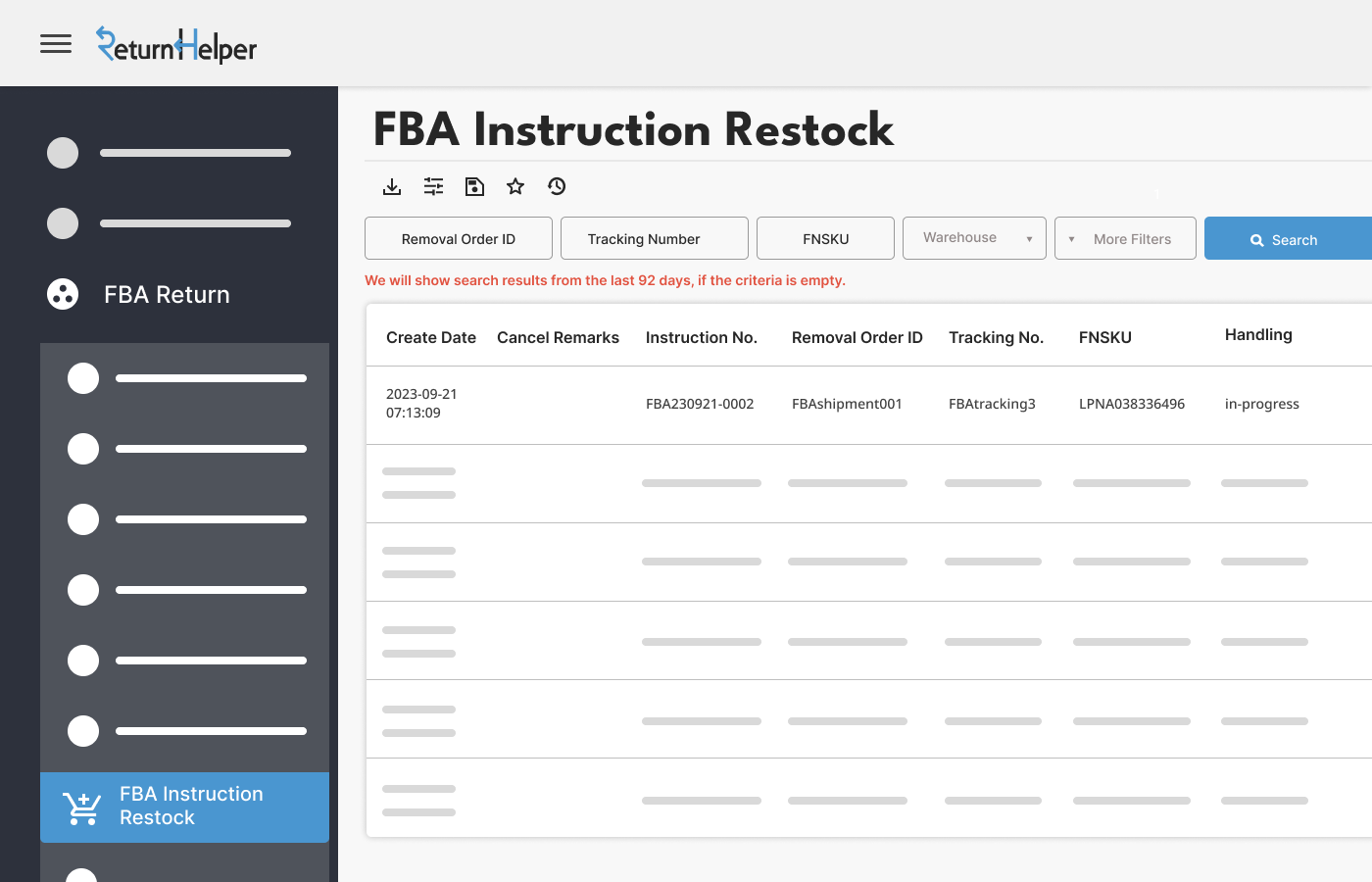
Task: Select FBA Instruction Restock menu item
Action: click(x=191, y=806)
